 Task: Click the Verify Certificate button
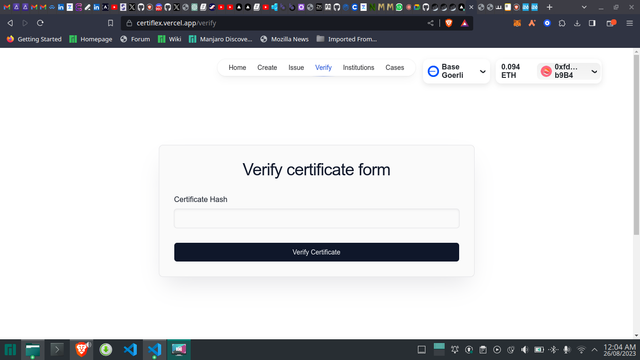316,252
